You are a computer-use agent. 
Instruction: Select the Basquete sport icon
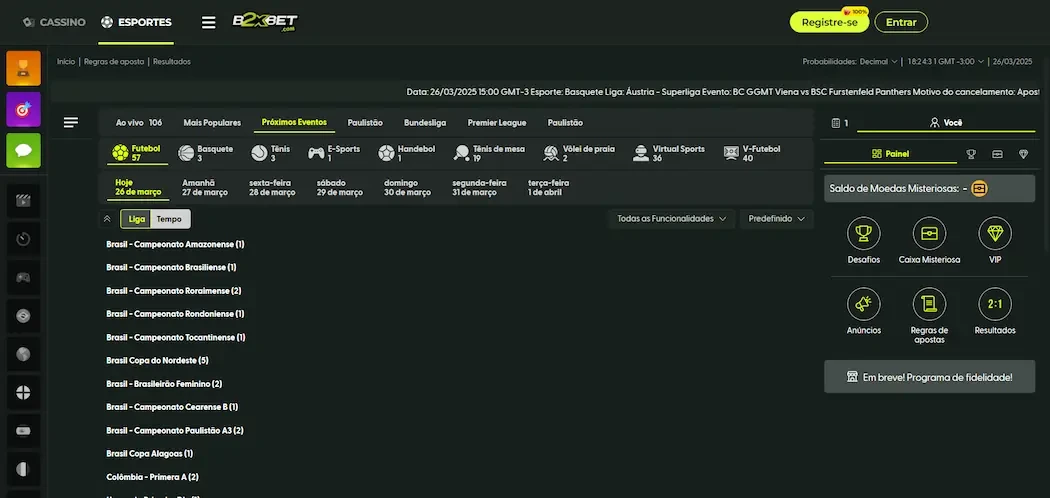[186, 153]
